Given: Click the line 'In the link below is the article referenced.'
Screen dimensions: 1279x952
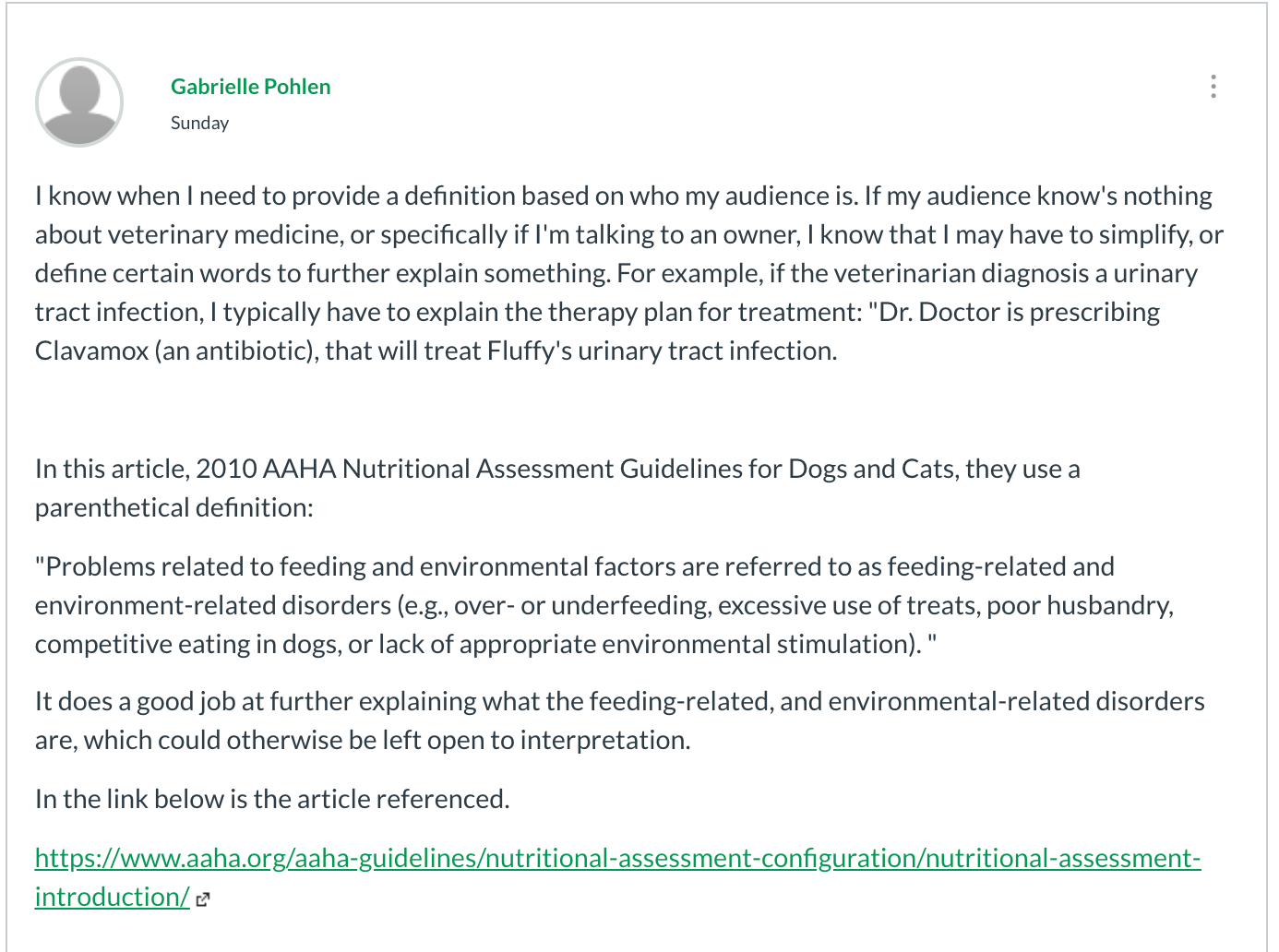Looking at the screenshot, I should (272, 799).
